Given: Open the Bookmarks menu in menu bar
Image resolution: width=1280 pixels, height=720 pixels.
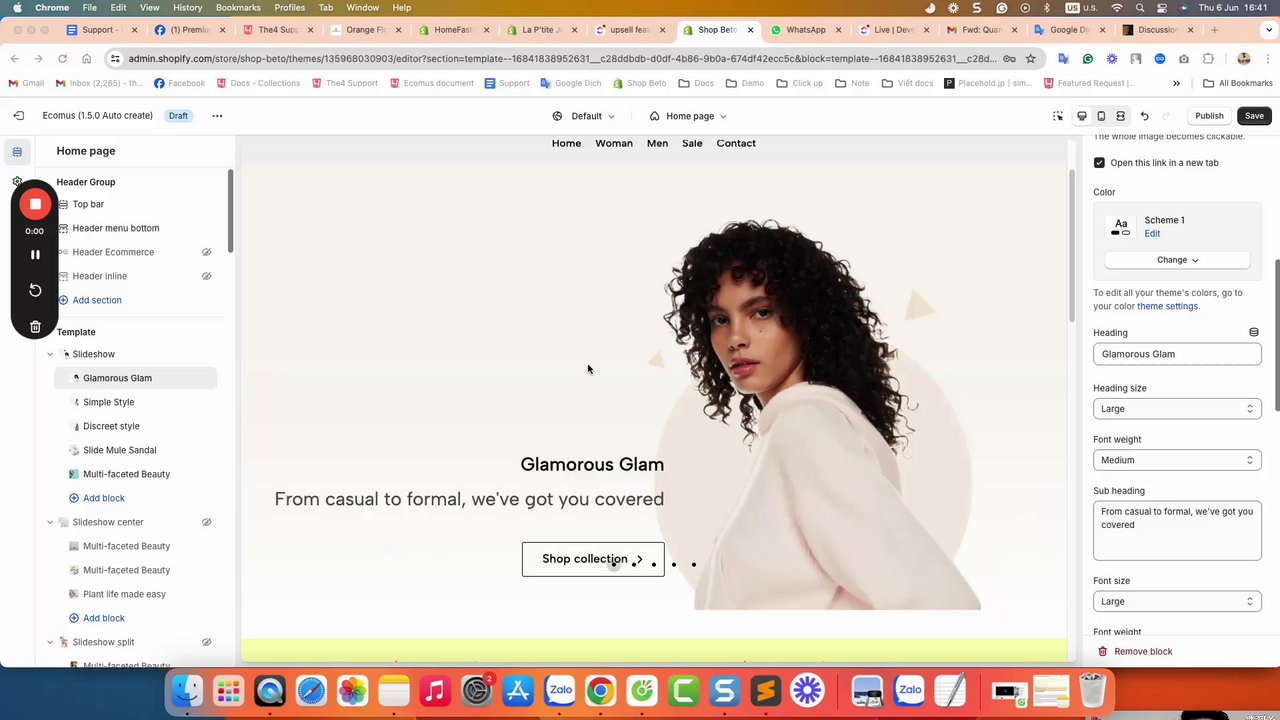Looking at the screenshot, I should pyautogui.click(x=238, y=7).
